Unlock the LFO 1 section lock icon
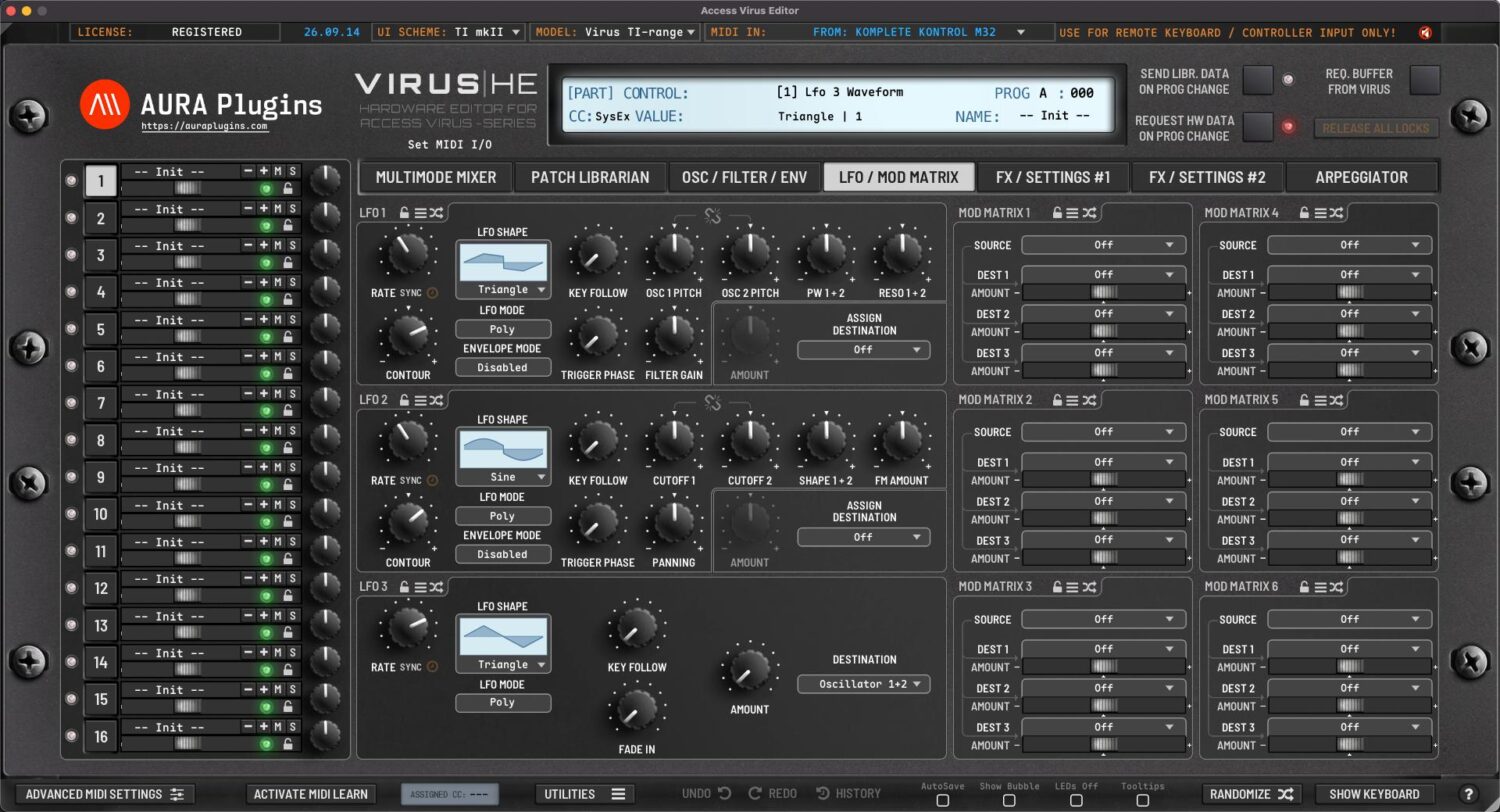The height and width of the screenshot is (812, 1500). [x=404, y=213]
